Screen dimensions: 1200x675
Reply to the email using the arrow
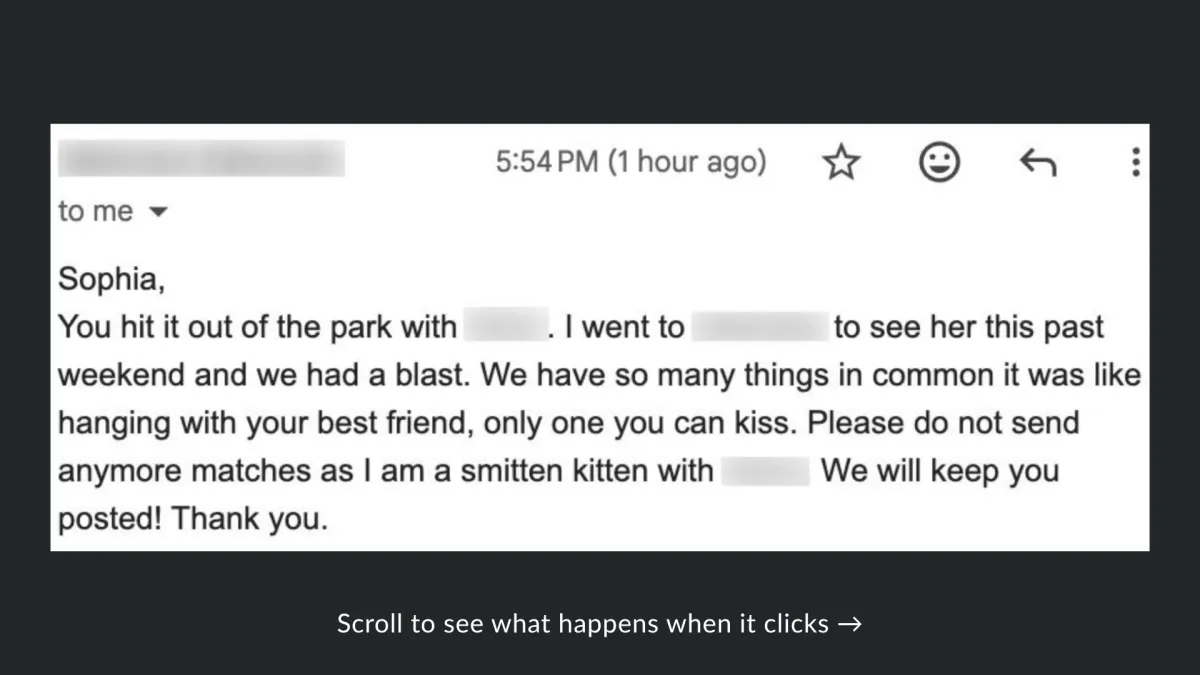(x=1038, y=163)
